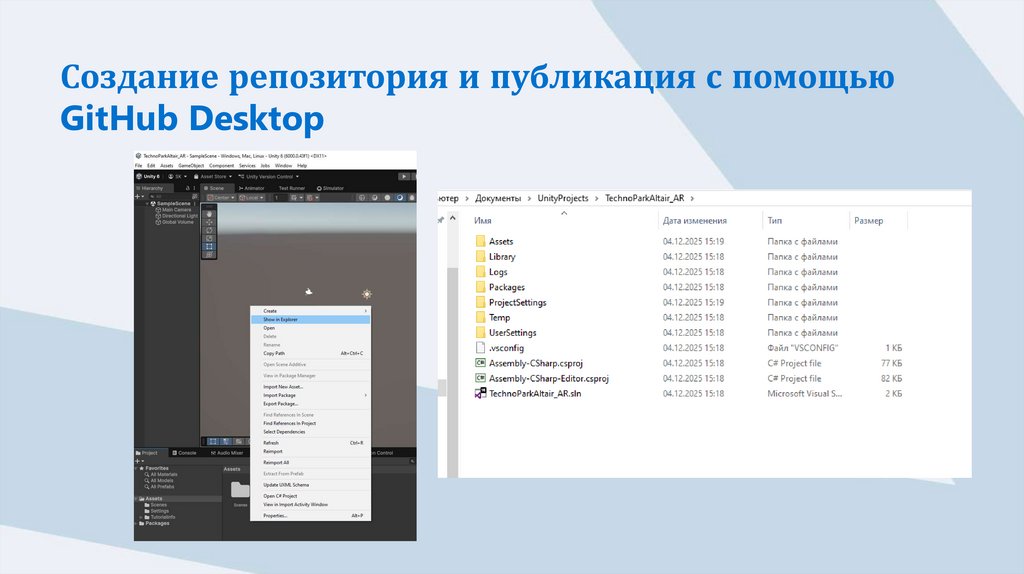Viewport: 1024px width, 574px height.
Task: Choose Reimport All in context menu
Action: pos(310,462)
